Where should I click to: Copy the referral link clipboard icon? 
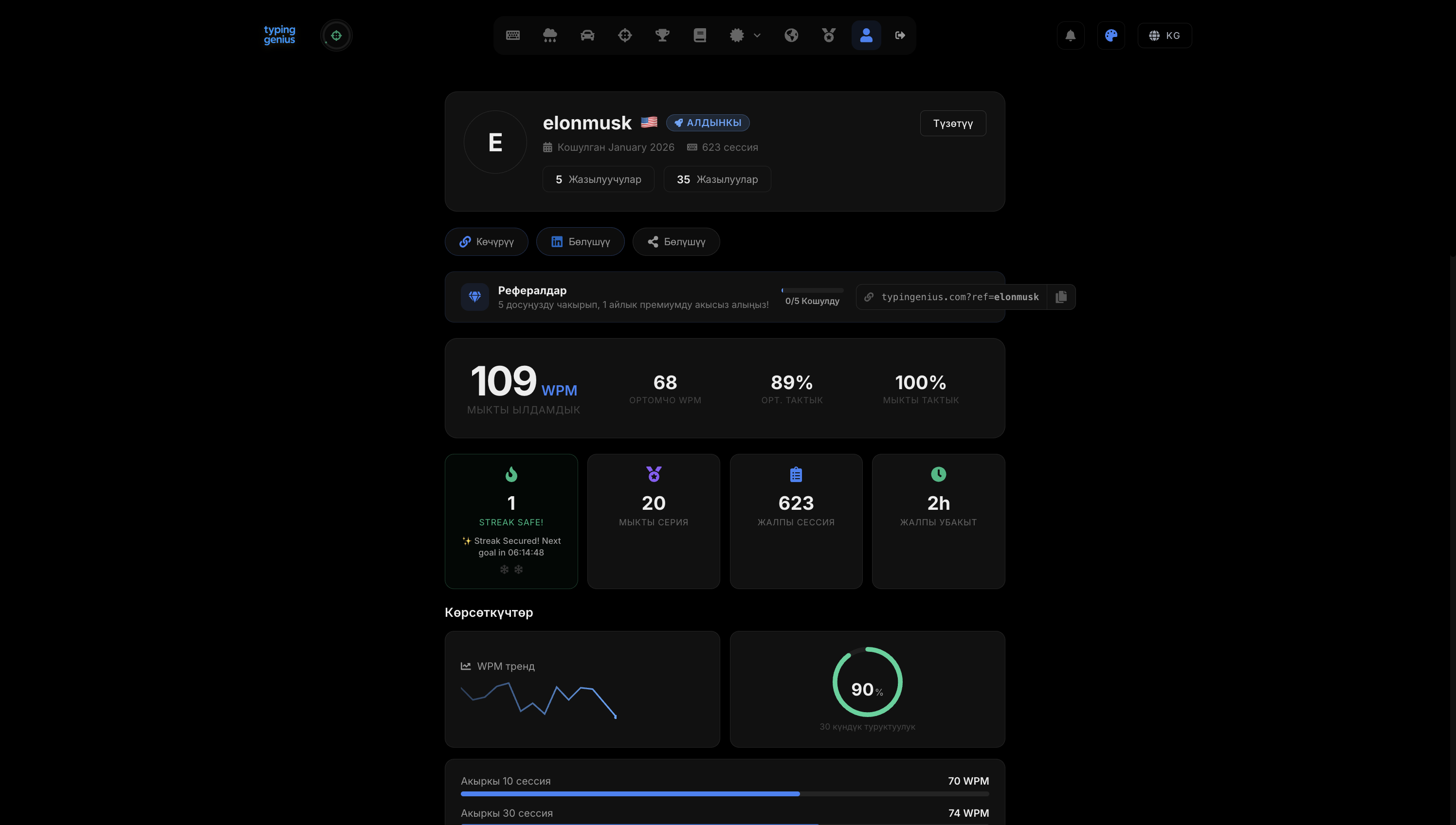(1061, 297)
